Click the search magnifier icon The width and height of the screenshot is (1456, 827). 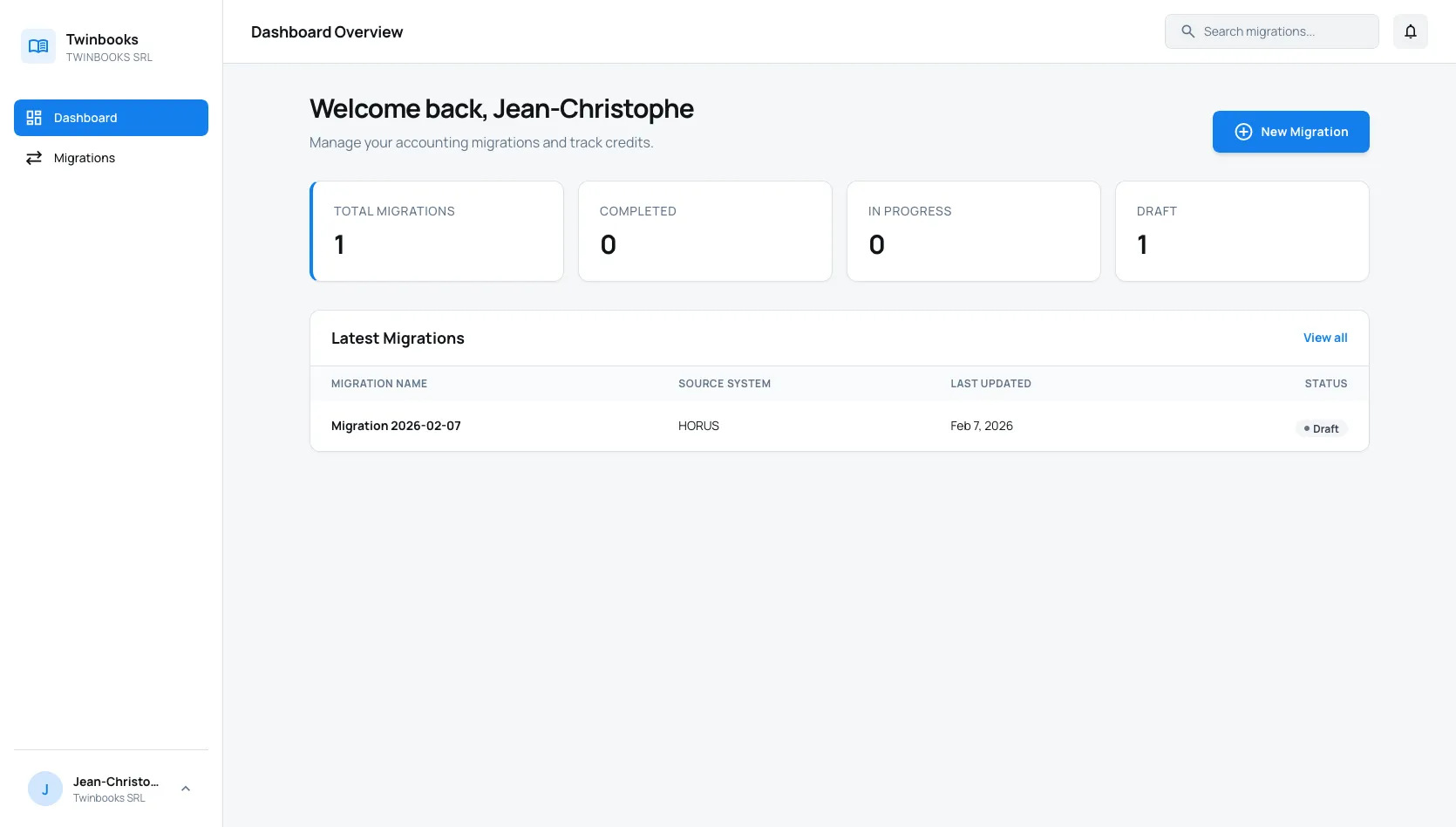(1187, 31)
